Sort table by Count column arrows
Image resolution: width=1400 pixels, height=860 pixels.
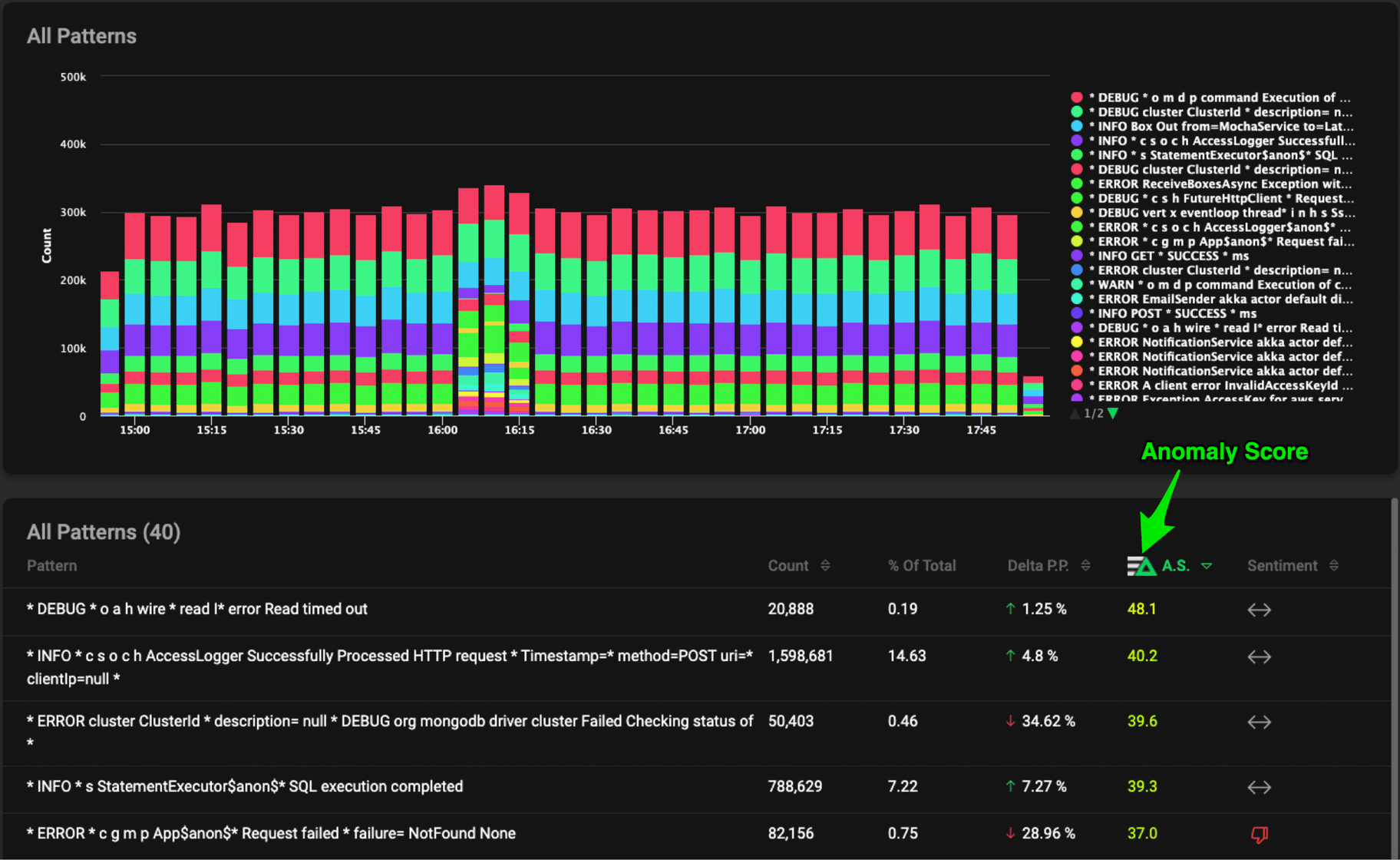coord(825,566)
